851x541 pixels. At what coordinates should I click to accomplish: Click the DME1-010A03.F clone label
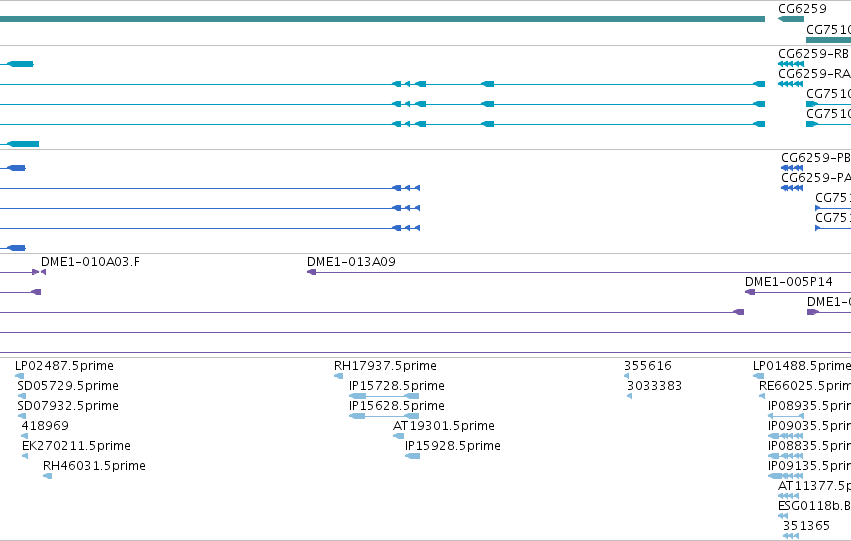click(90, 262)
